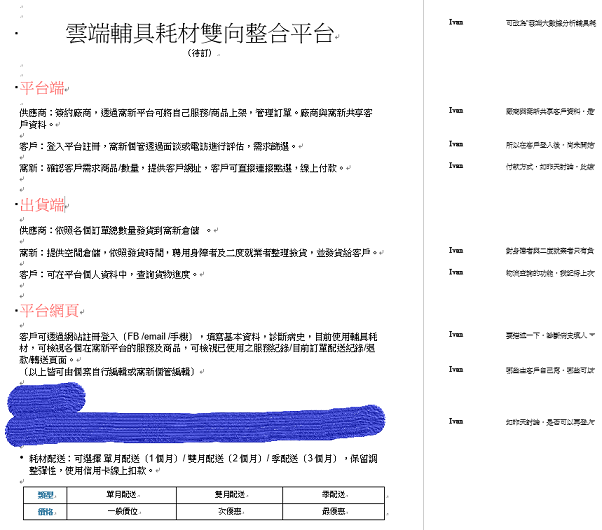Click the paragraph starting 供應商：簽約廠商
This screenshot has height=530, width=602.
pos(196,119)
